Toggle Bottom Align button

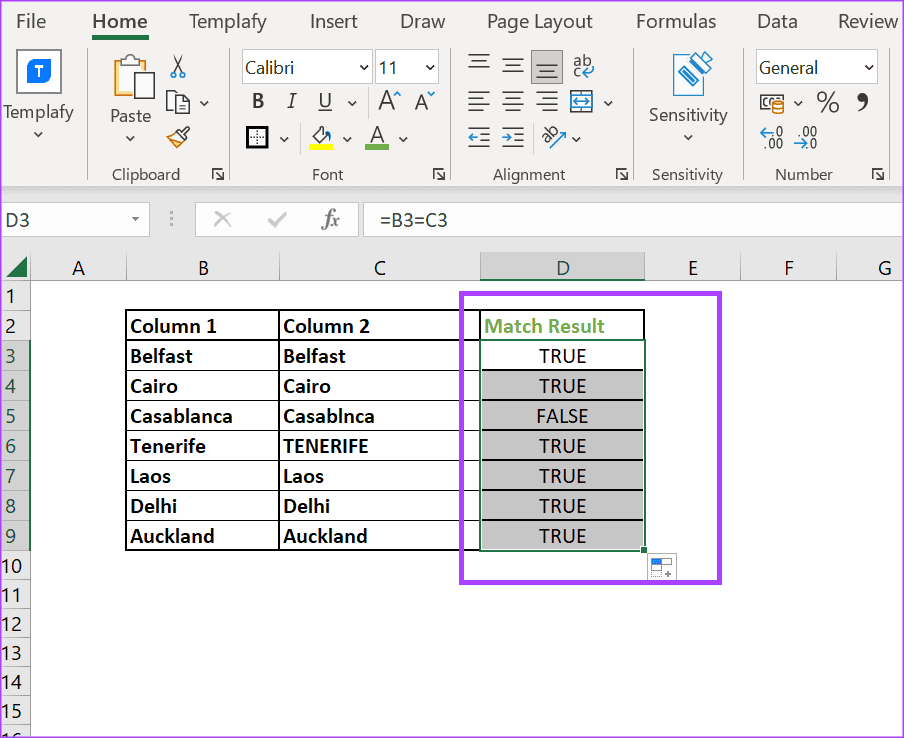click(x=547, y=67)
